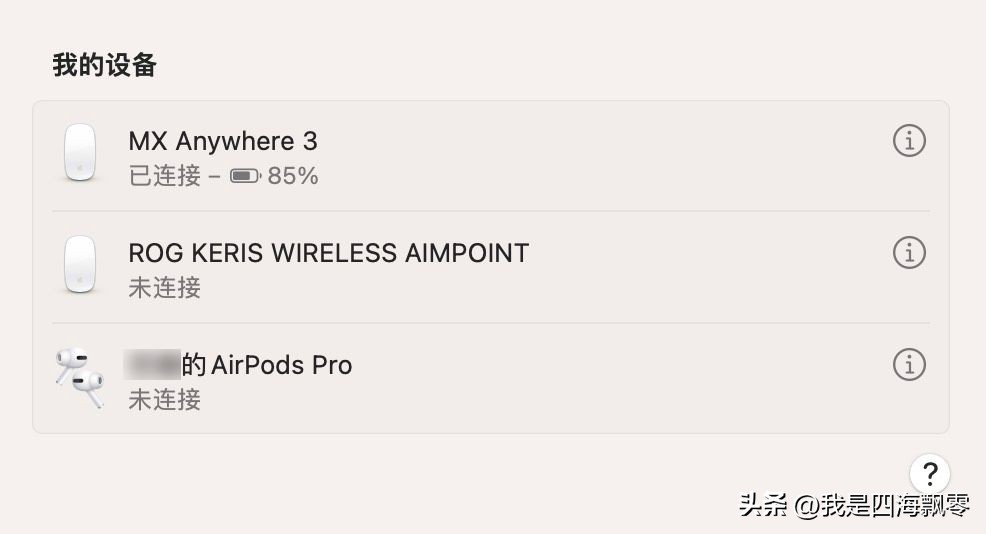
Task: Click the battery level icon
Action: click(244, 177)
